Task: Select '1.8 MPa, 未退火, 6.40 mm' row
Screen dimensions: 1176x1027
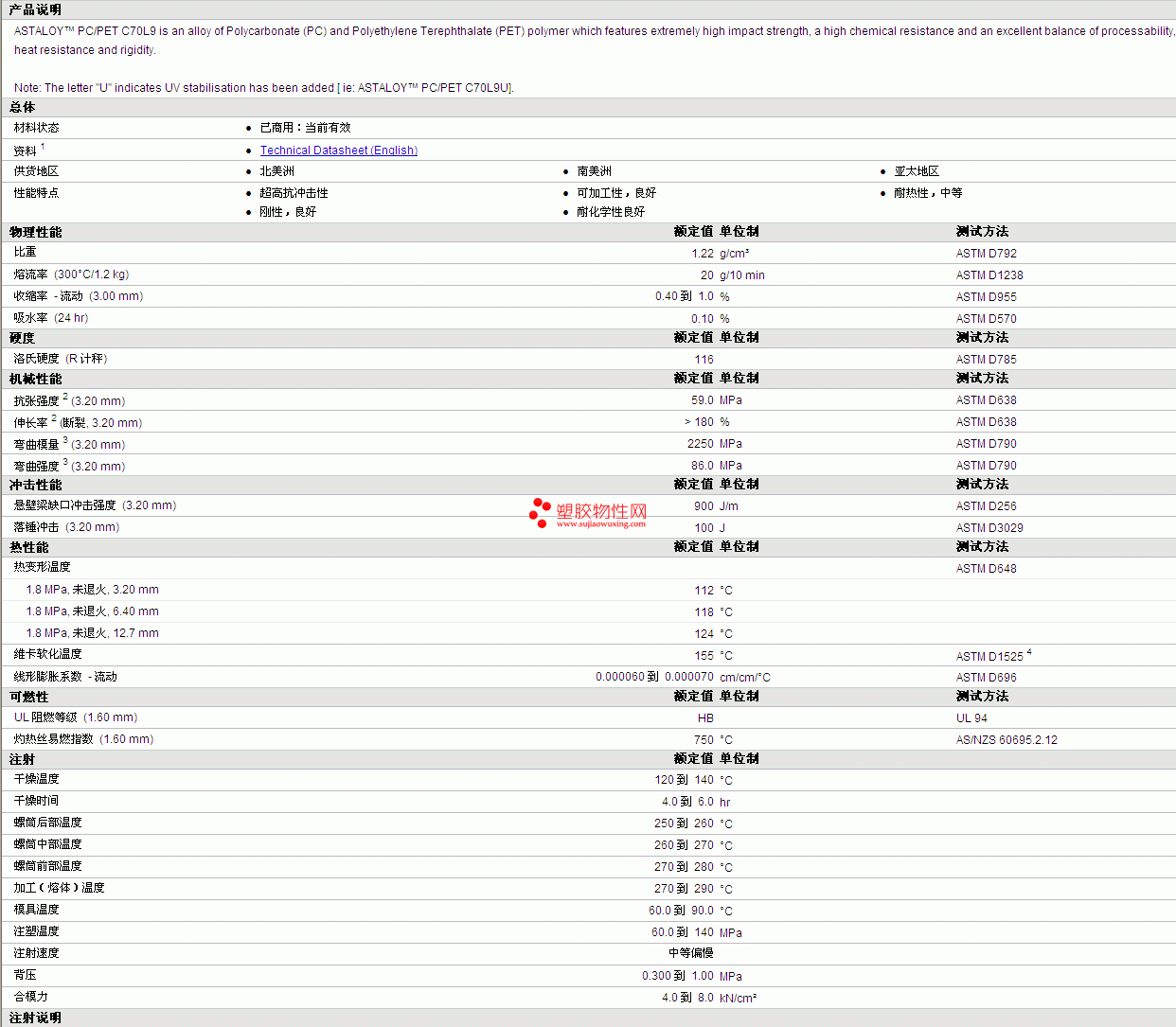Action: (x=93, y=611)
